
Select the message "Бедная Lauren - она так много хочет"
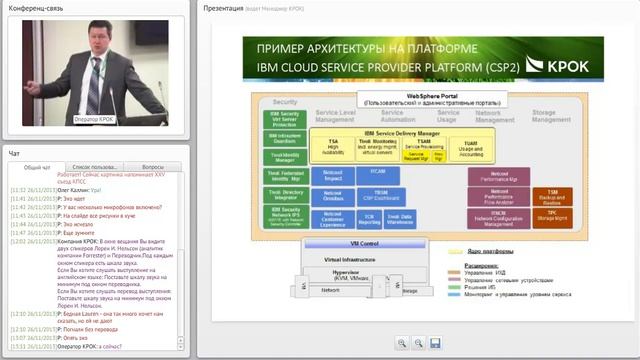[x=87, y=318]
